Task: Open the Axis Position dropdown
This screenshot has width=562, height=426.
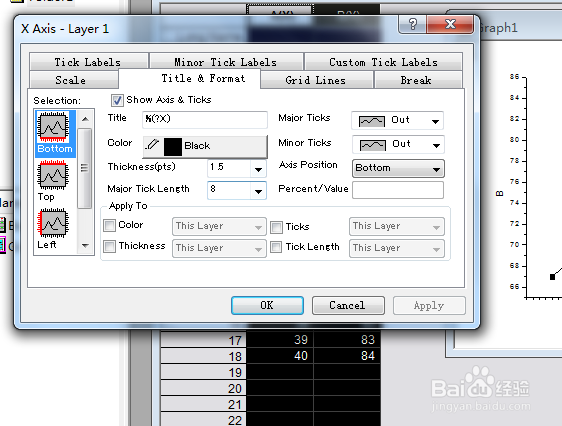Action: [x=398, y=168]
